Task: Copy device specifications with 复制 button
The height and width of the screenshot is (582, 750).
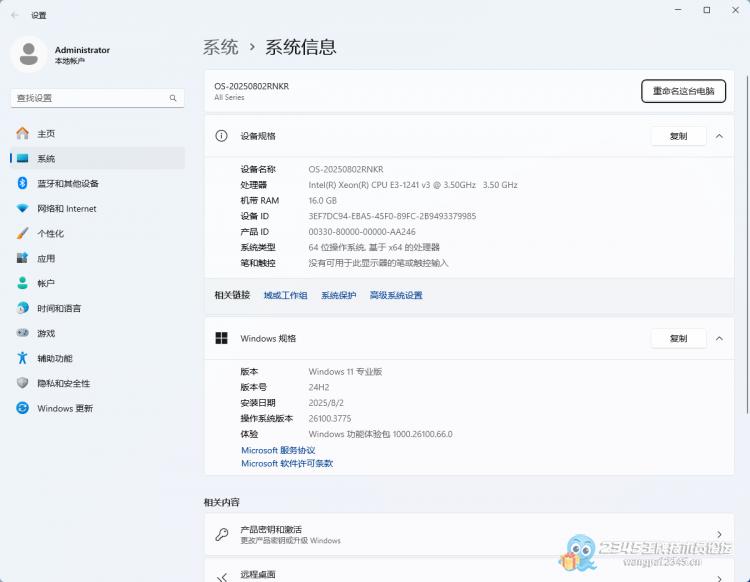Action: click(x=678, y=136)
